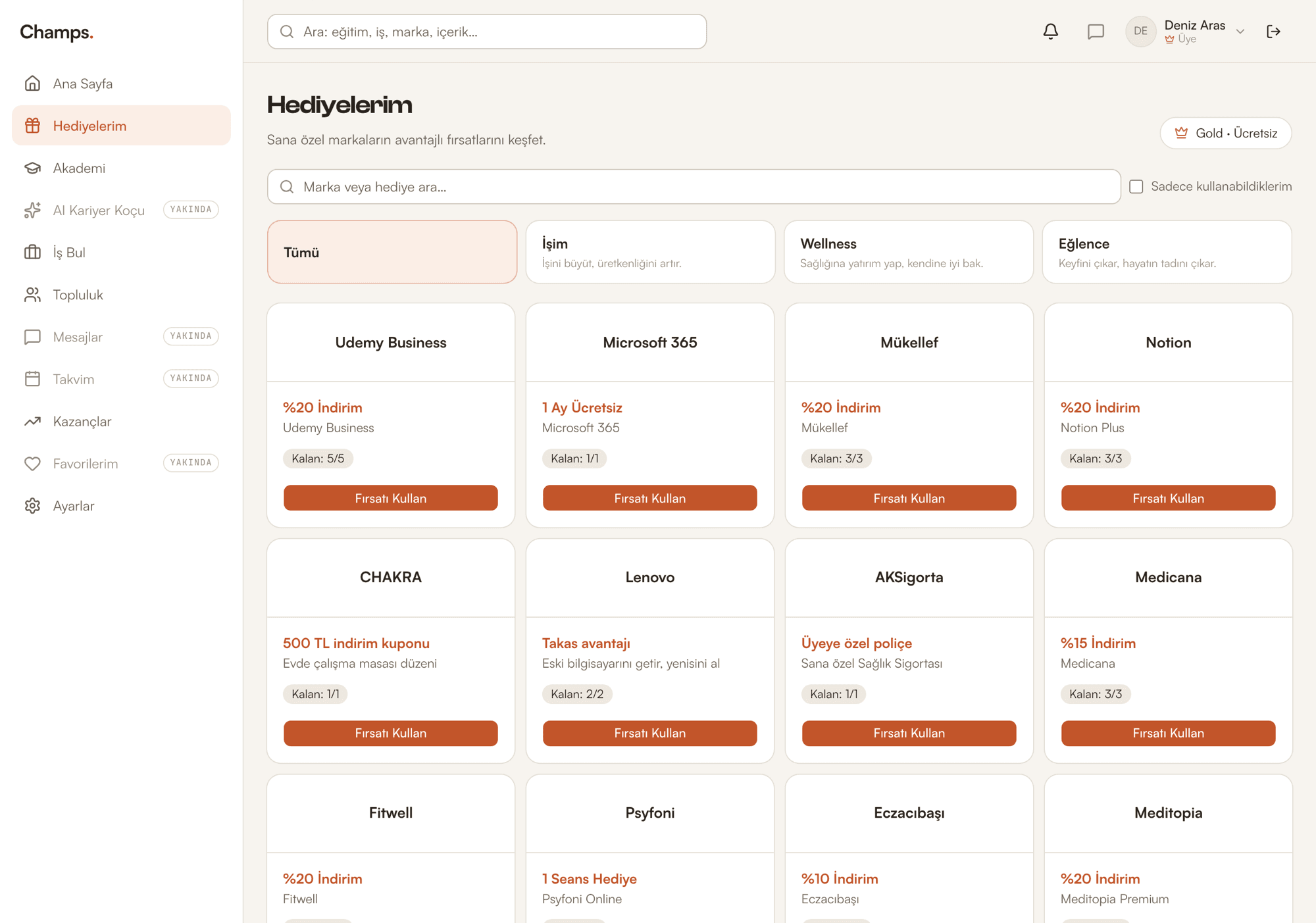The height and width of the screenshot is (923, 1316).
Task: Click the crown icon in Gold badge
Action: (x=1182, y=133)
